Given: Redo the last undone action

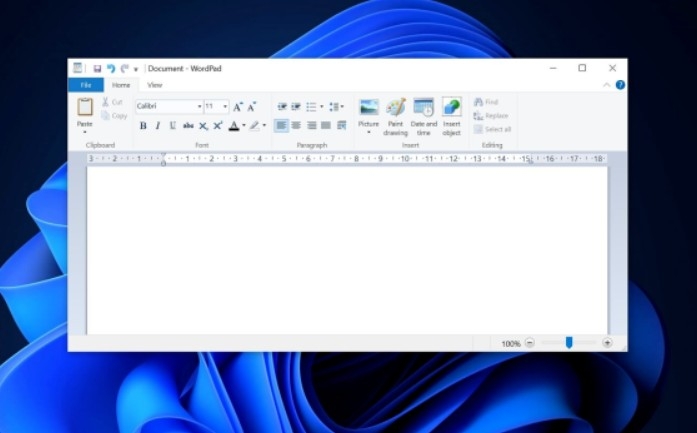Looking at the screenshot, I should 124,68.
